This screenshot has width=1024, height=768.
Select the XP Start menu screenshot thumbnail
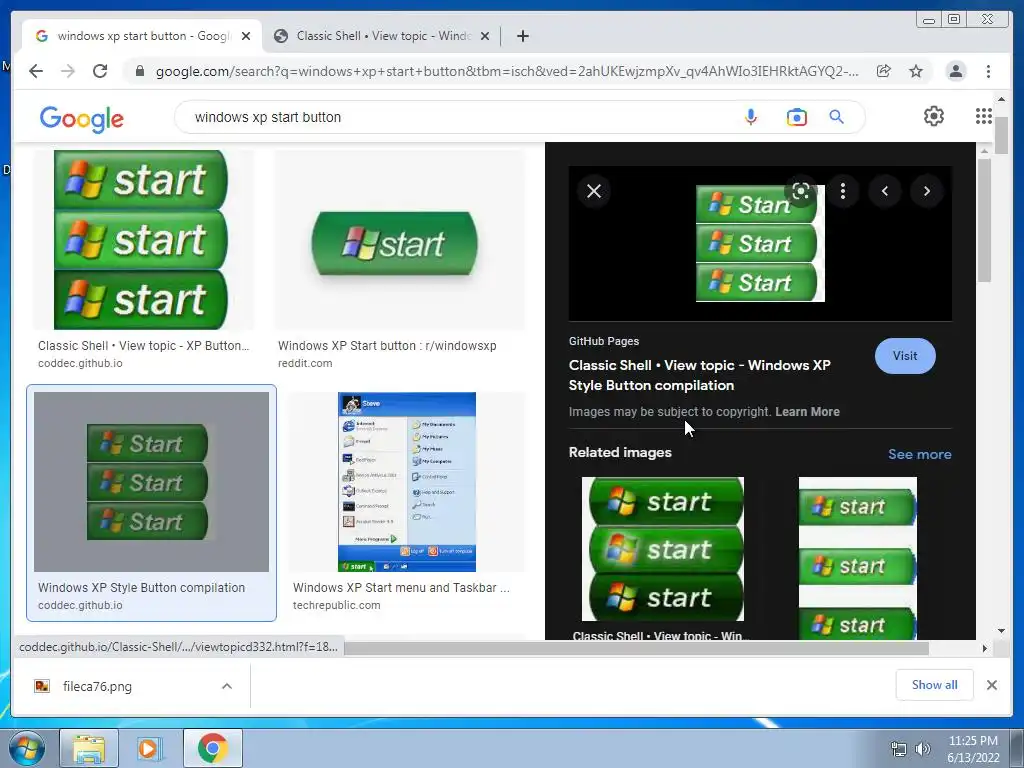(407, 482)
